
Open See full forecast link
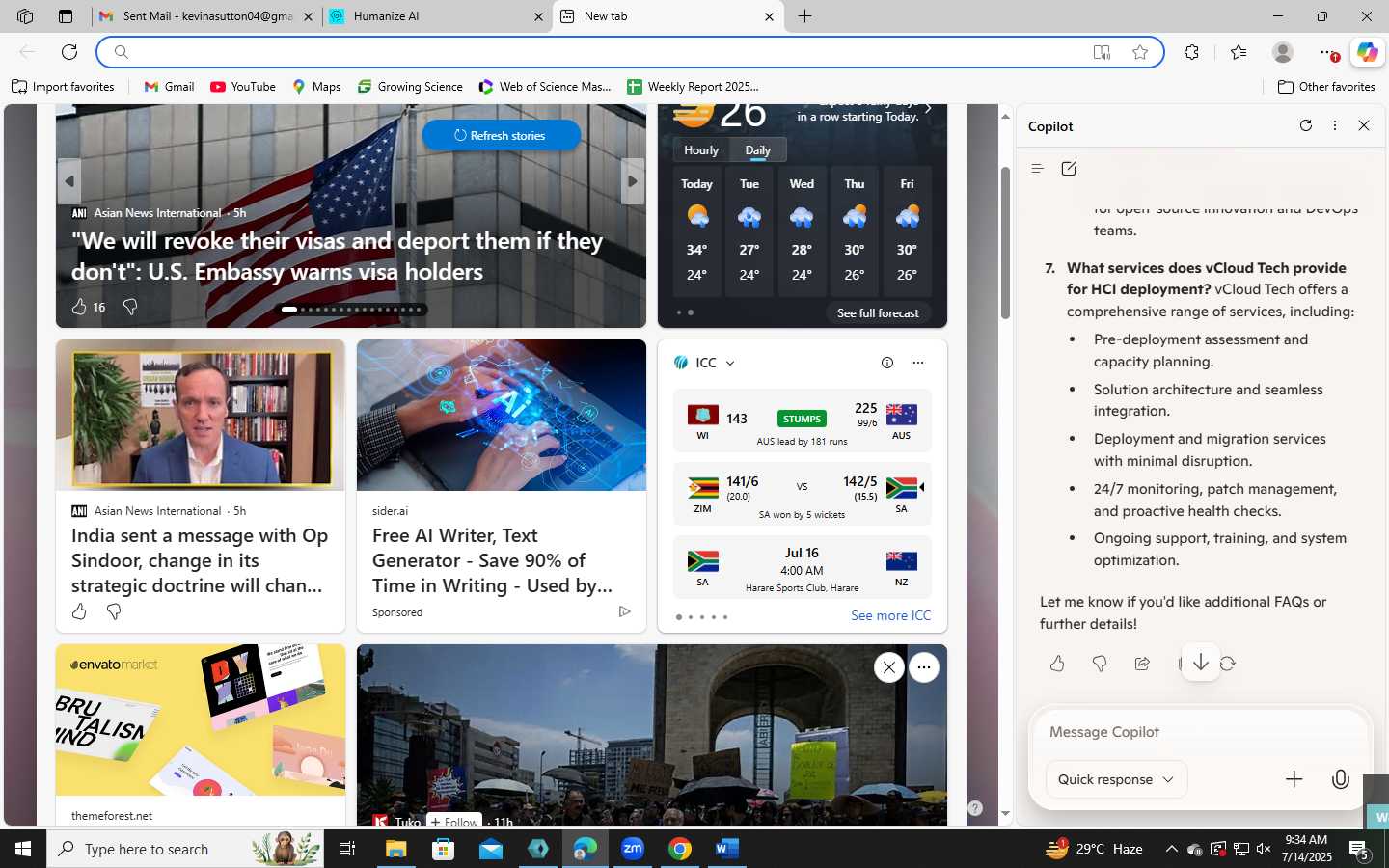(878, 312)
